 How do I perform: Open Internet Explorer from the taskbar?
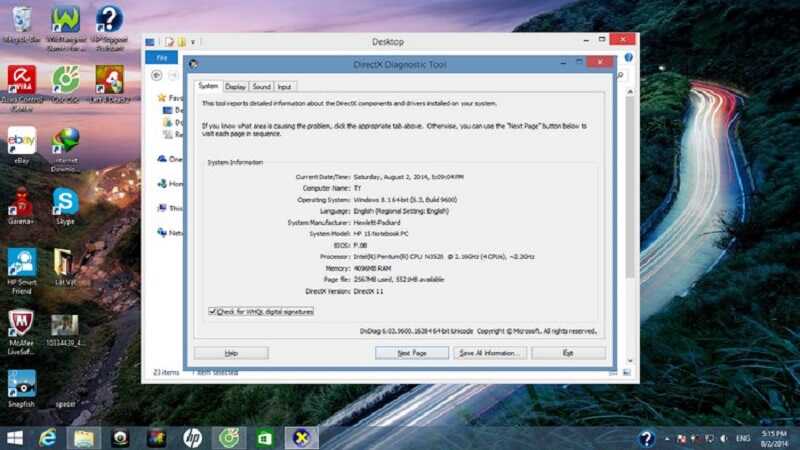[x=48, y=438]
